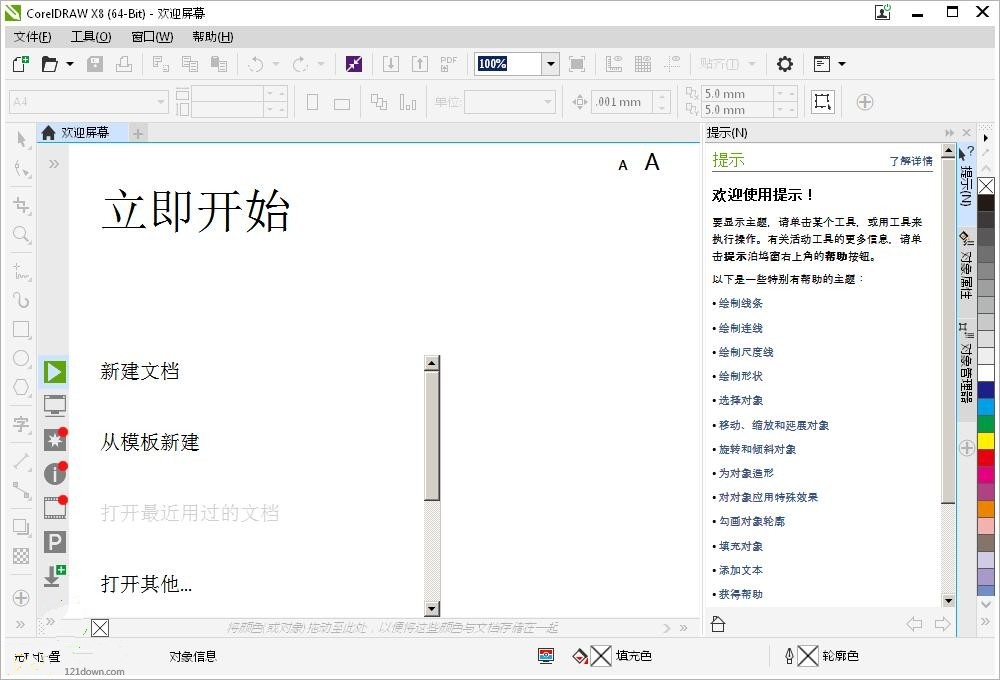Select the Text tool

22,424
